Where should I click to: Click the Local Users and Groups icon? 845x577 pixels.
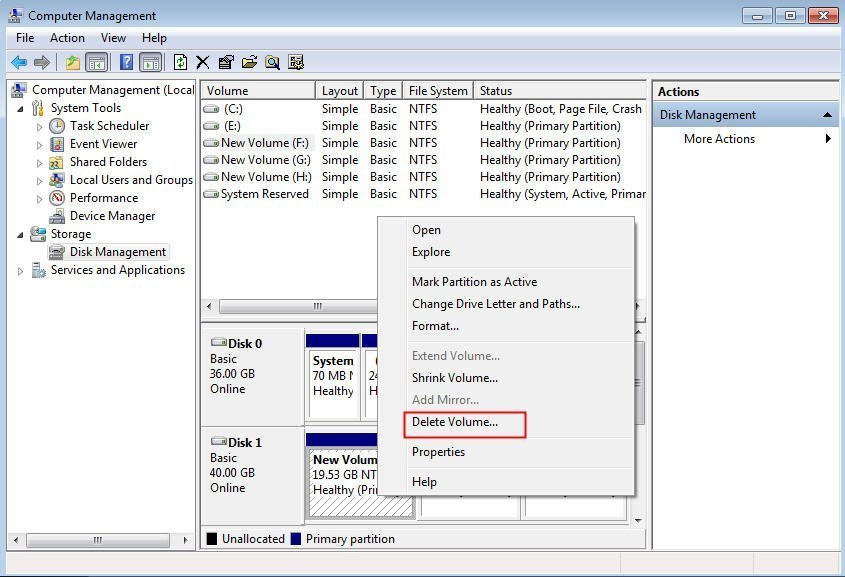tap(57, 180)
